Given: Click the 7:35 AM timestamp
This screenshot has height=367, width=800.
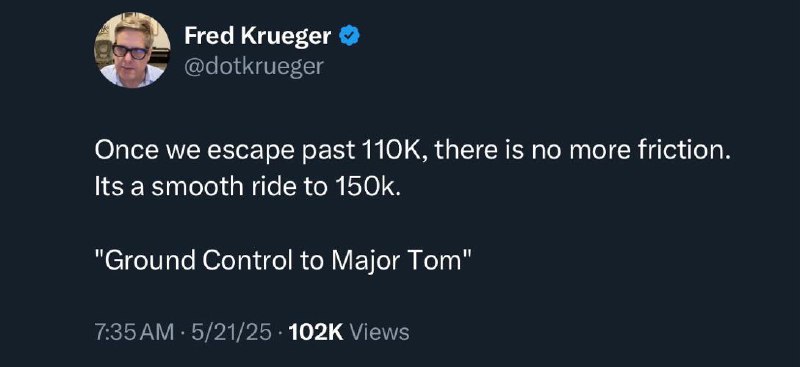Looking at the screenshot, I should pyautogui.click(x=134, y=332).
